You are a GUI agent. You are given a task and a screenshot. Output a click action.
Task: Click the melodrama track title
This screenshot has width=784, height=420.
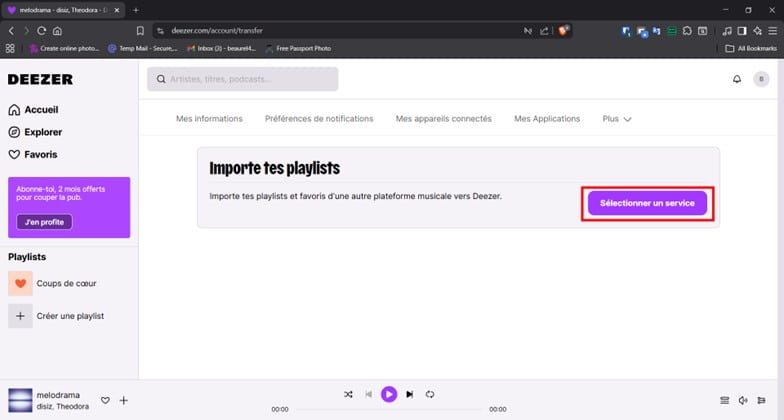58,395
